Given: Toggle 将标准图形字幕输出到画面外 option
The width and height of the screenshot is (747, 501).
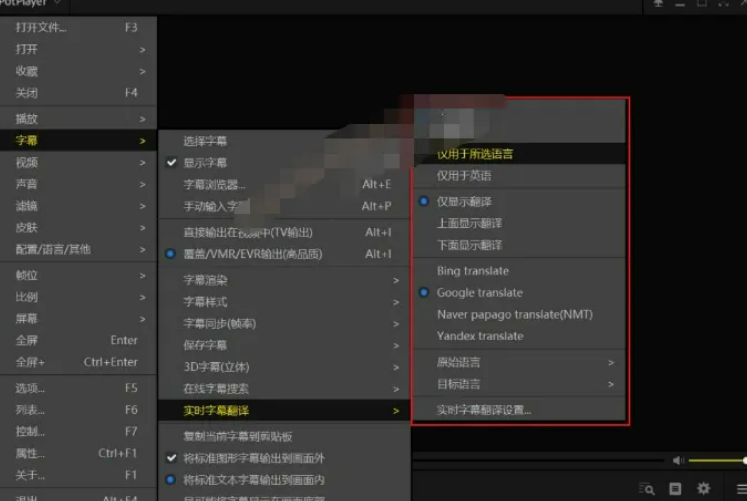Looking at the screenshot, I should tap(284, 458).
